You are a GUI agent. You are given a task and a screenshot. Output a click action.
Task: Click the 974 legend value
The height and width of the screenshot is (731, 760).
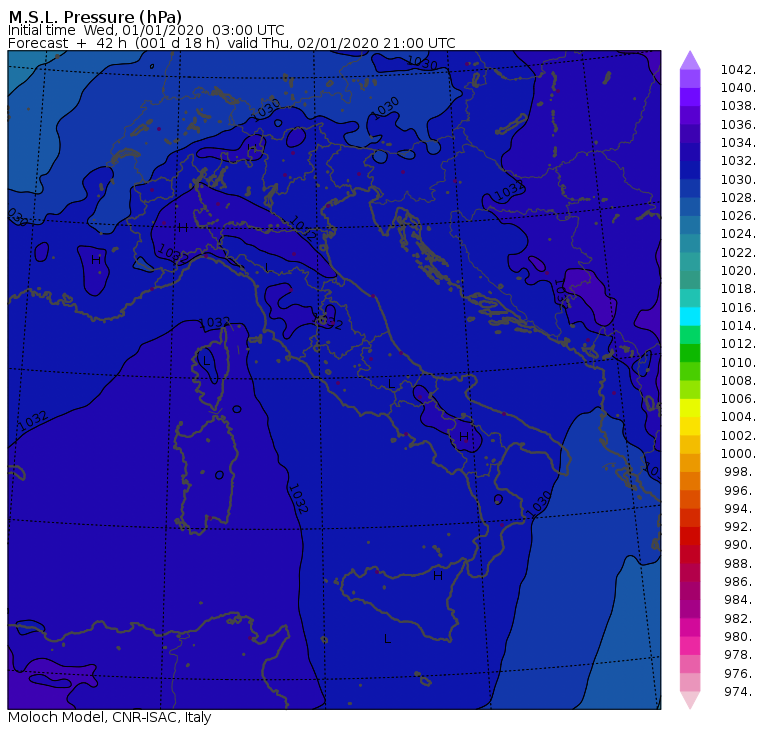click(740, 691)
